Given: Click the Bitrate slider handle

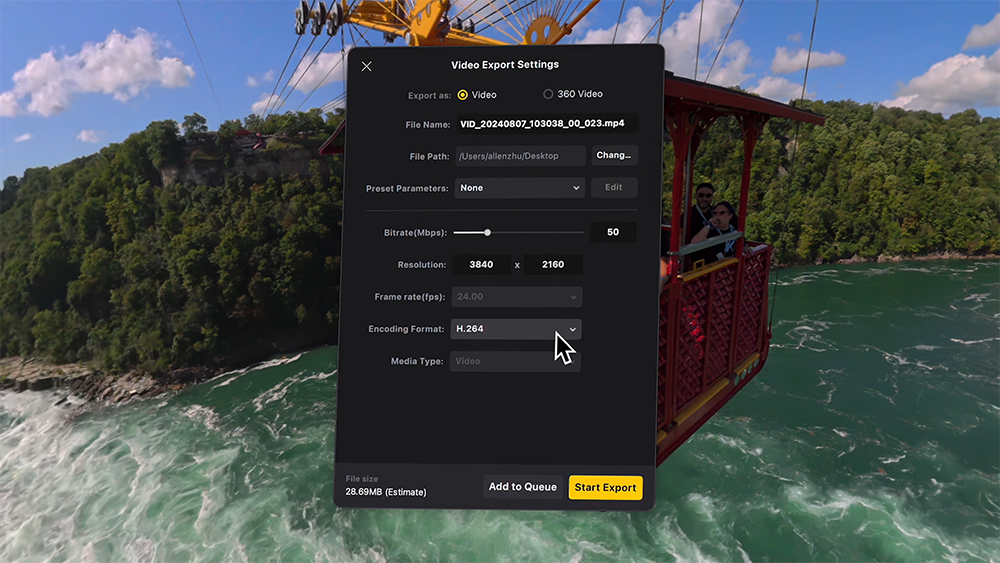Looking at the screenshot, I should (x=487, y=232).
